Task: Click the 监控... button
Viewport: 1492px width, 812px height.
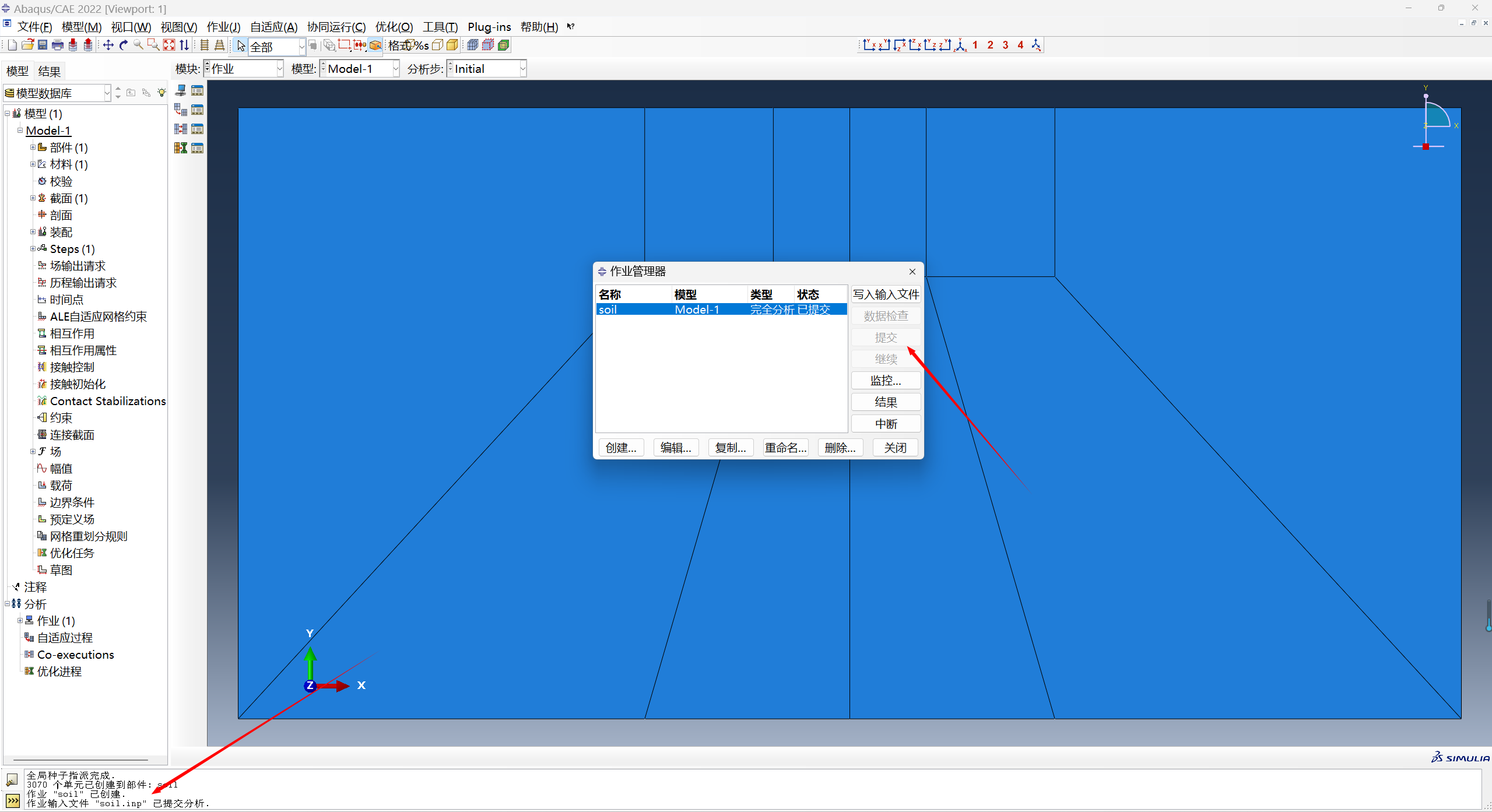Action: tap(886, 381)
